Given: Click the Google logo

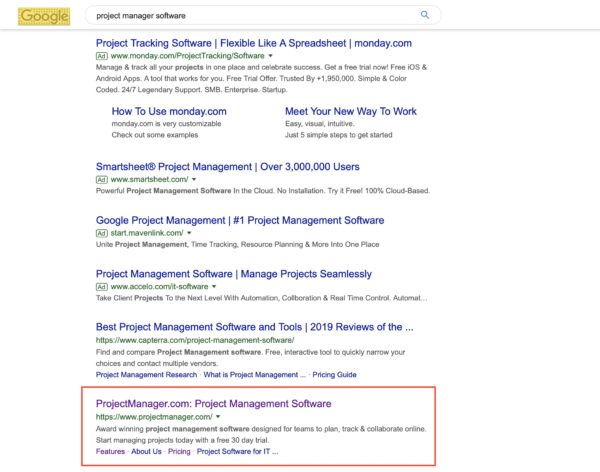Looking at the screenshot, I should 44,16.
